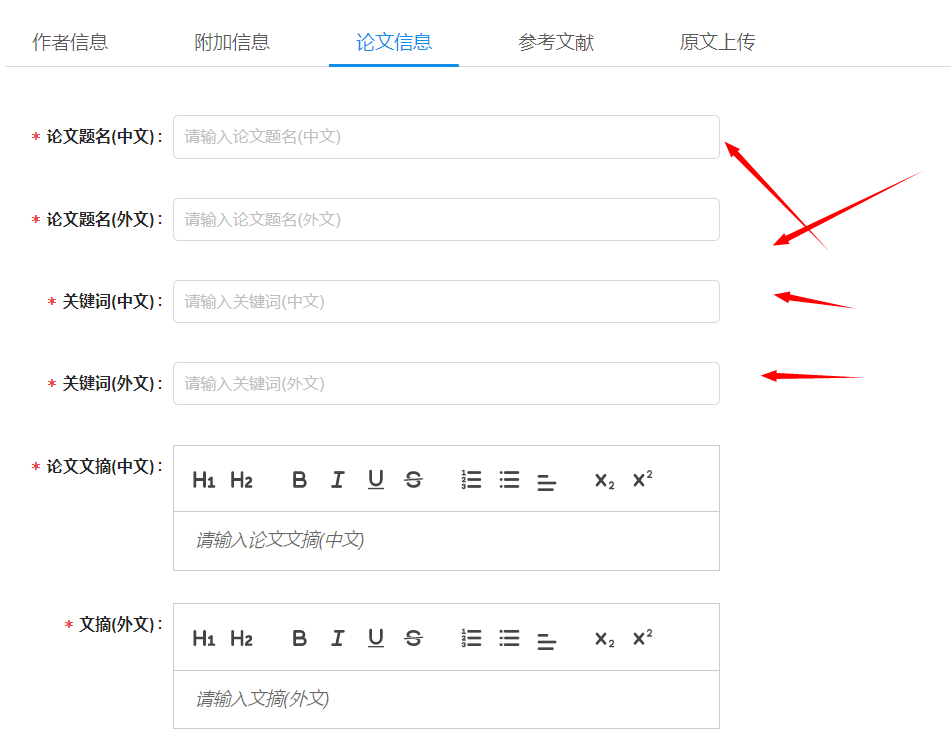Apply strikethrough in Chinese abstract toolbar
The height and width of the screenshot is (752, 951).
413,479
